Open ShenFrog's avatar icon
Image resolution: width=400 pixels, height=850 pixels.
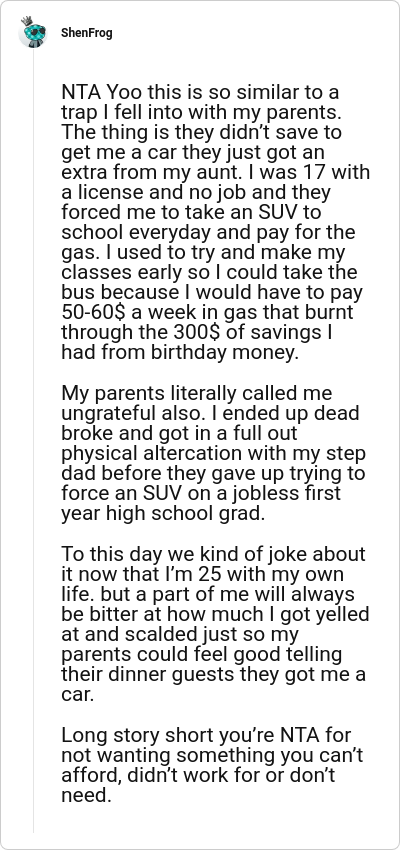pyautogui.click(x=33, y=34)
